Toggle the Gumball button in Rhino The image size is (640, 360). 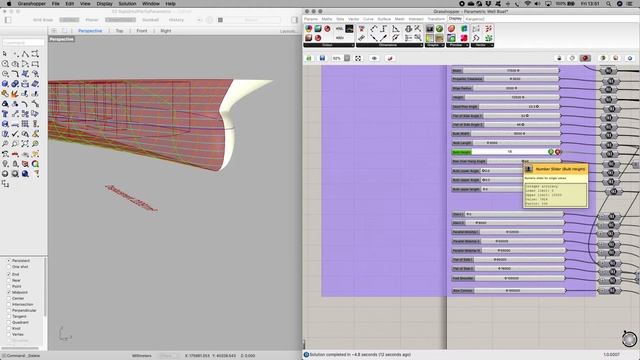click(151, 20)
